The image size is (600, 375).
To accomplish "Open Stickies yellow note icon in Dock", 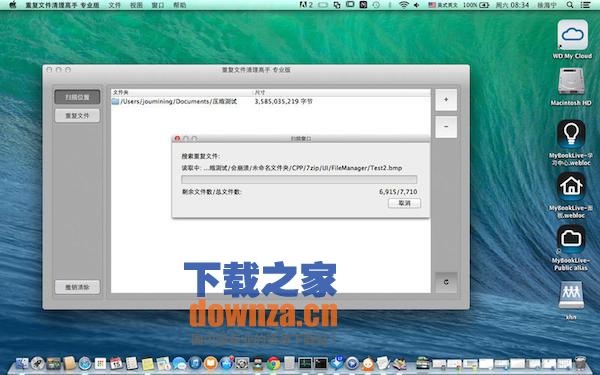I will tap(148, 363).
